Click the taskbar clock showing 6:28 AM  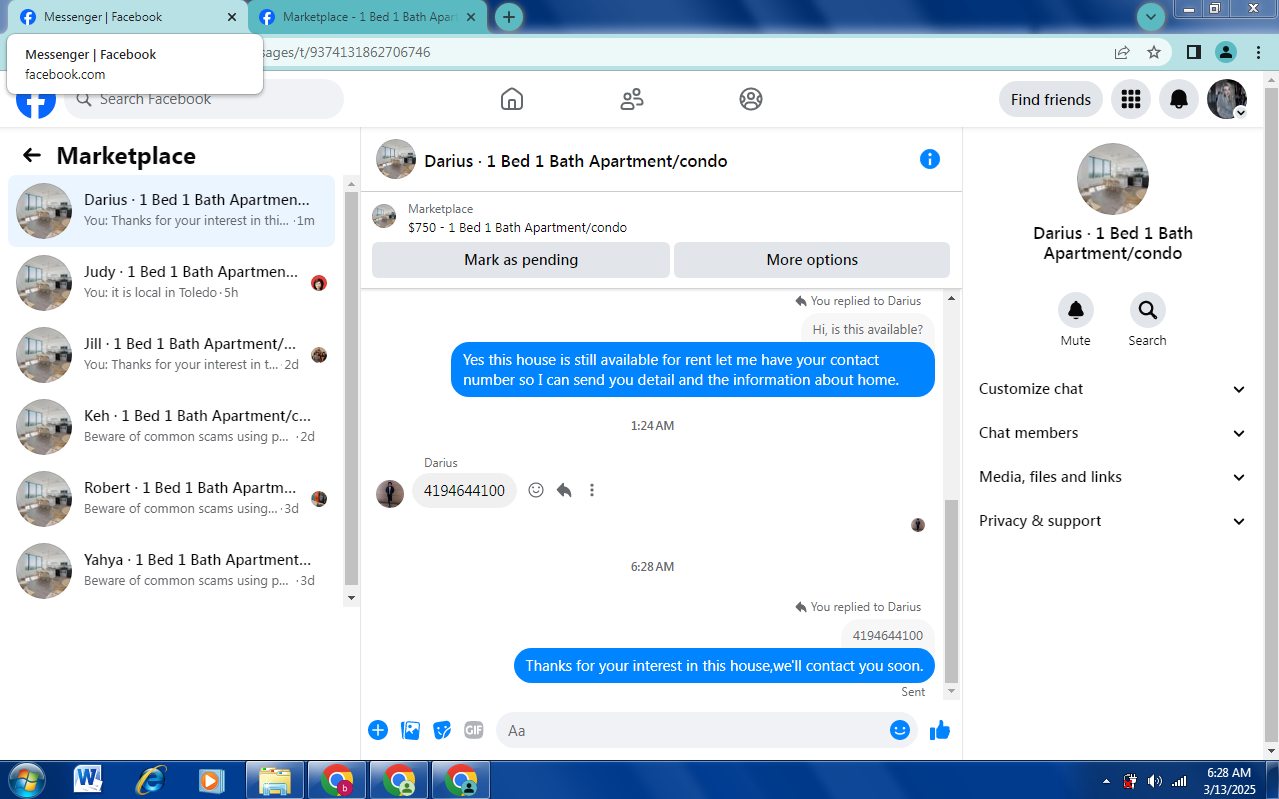(x=1229, y=780)
